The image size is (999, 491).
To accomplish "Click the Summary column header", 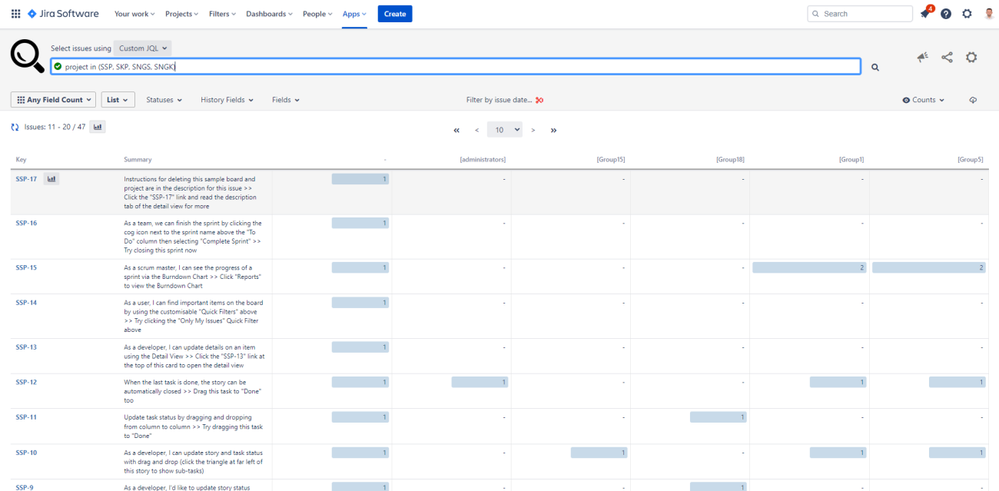I will pos(138,159).
